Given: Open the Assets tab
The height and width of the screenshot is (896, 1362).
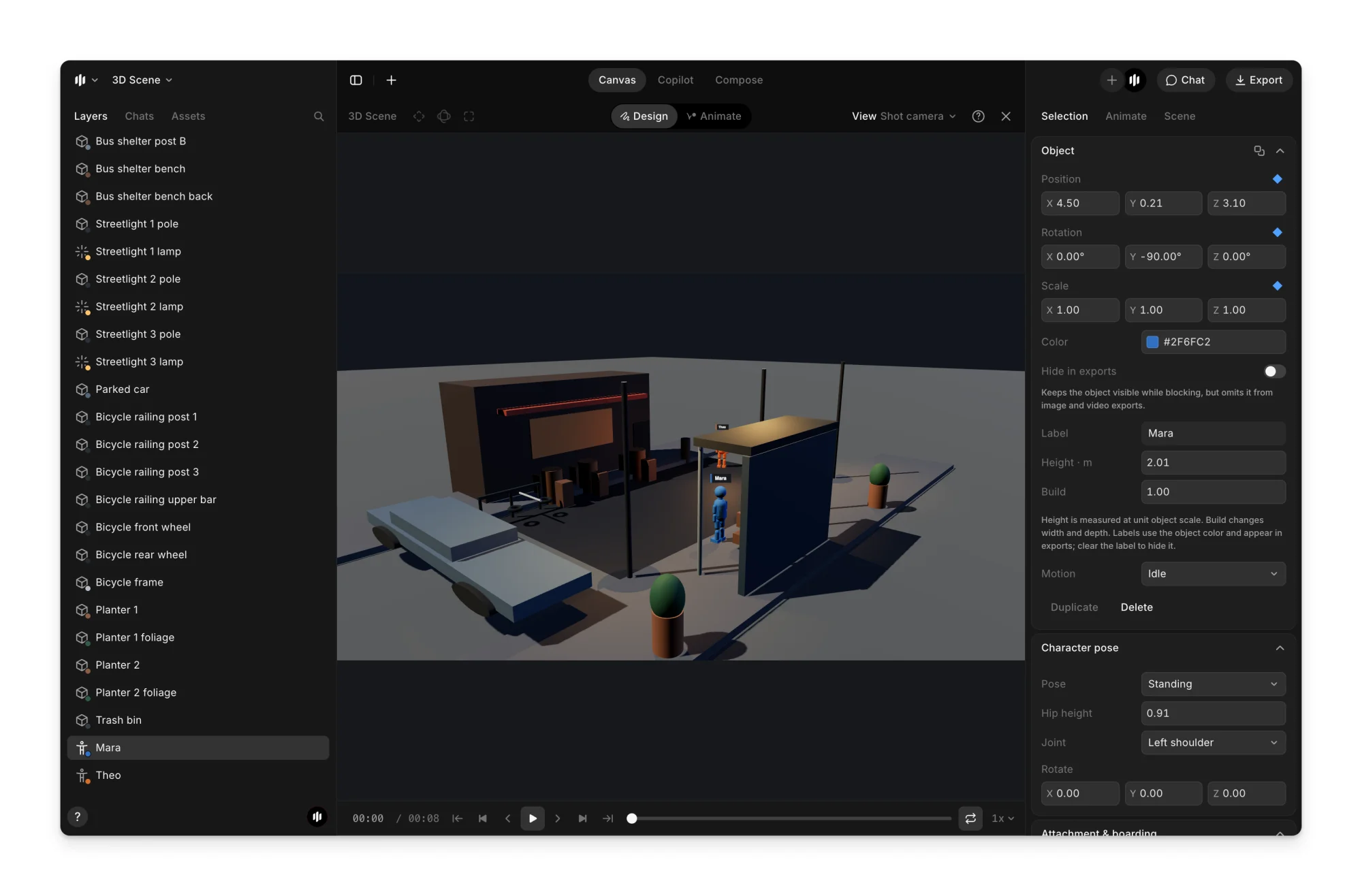Looking at the screenshot, I should click(188, 116).
